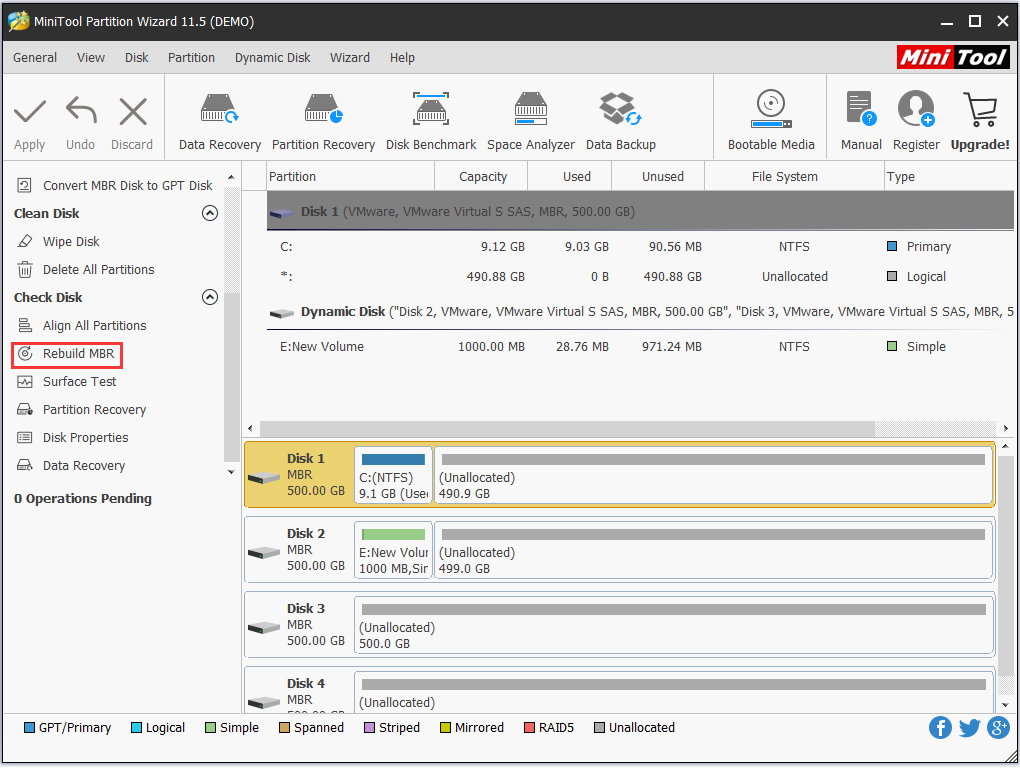
Task: Create Bootable Media
Action: [x=771, y=121]
